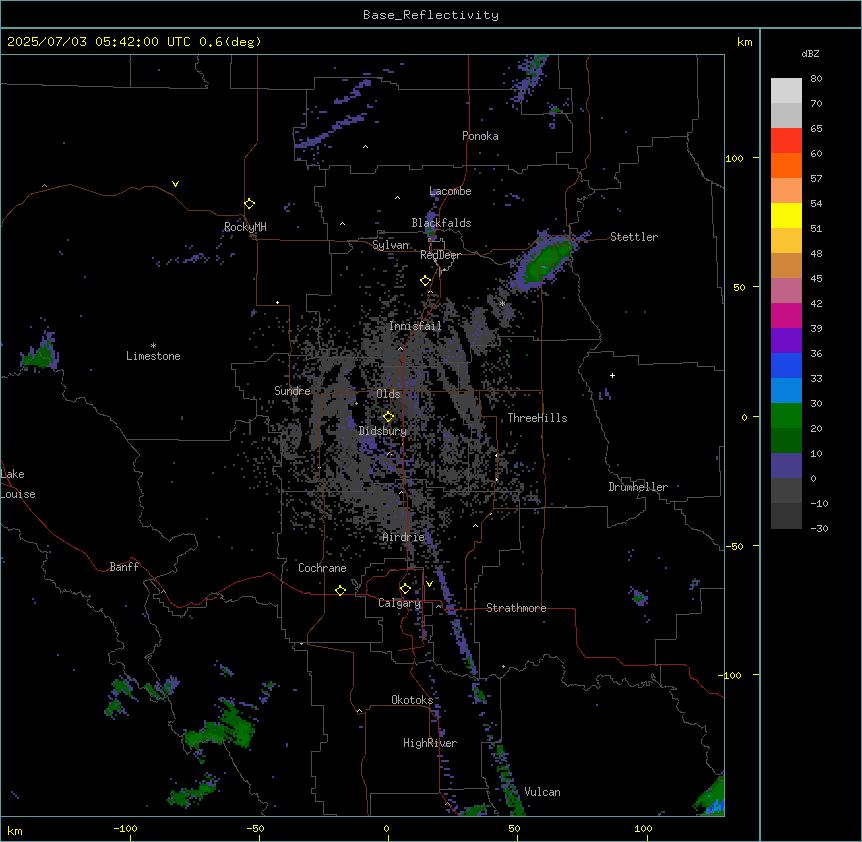The image size is (862, 842).
Task: Select the Sylvan label
Action: pos(391,245)
